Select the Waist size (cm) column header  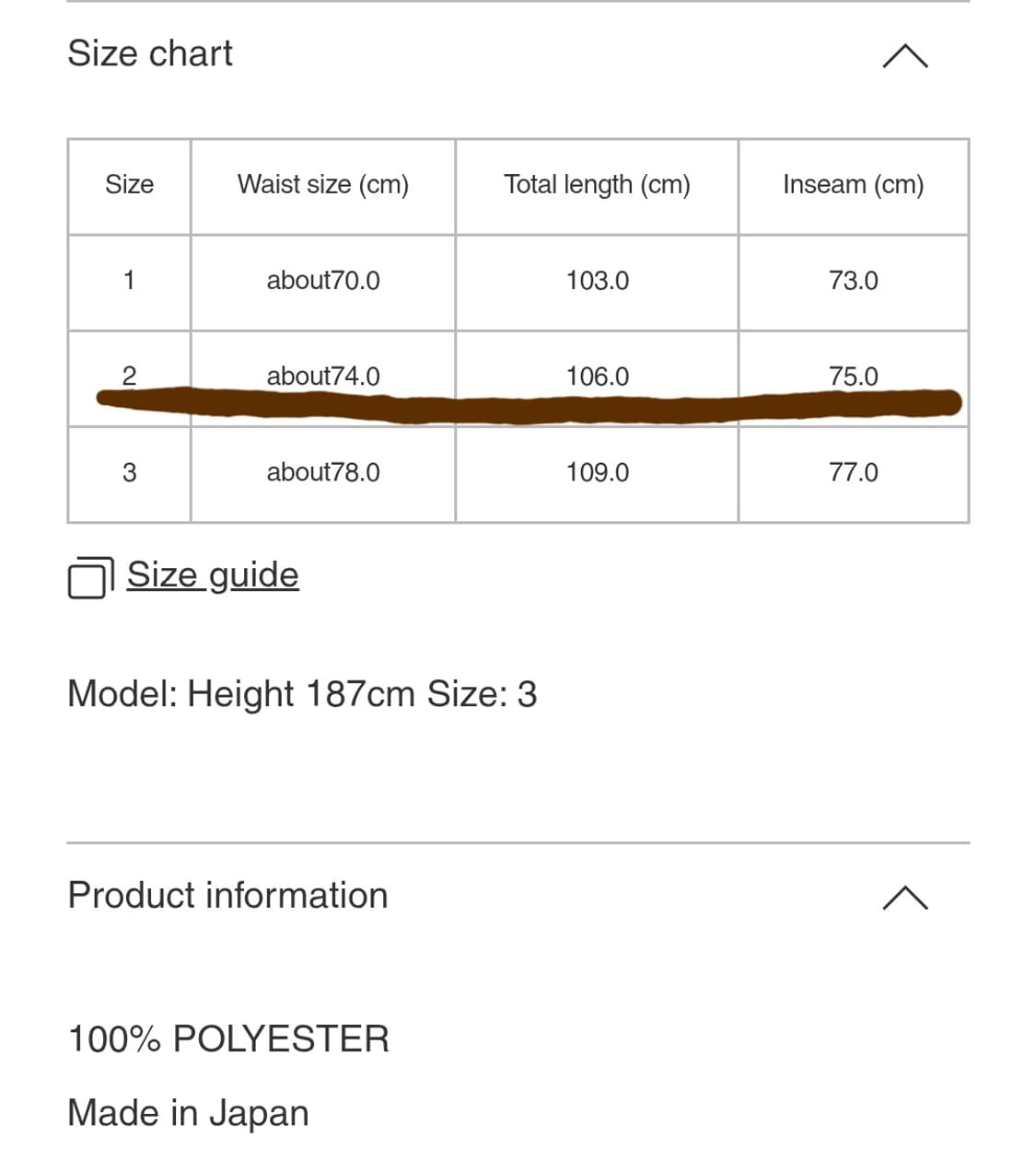(322, 185)
